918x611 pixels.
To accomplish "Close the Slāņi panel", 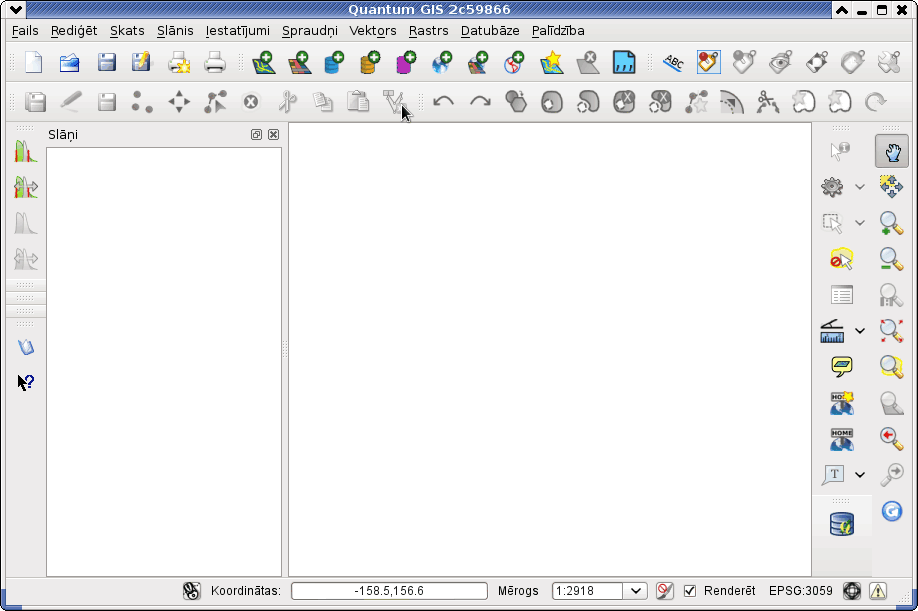I will tap(273, 135).
